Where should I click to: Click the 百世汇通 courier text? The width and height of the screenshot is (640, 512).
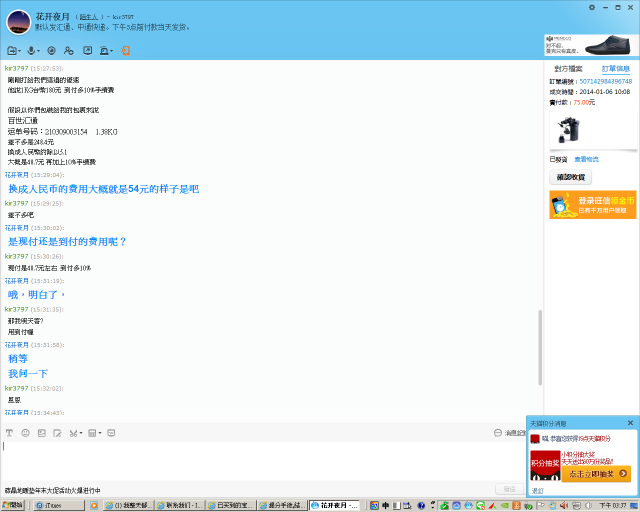click(23, 120)
